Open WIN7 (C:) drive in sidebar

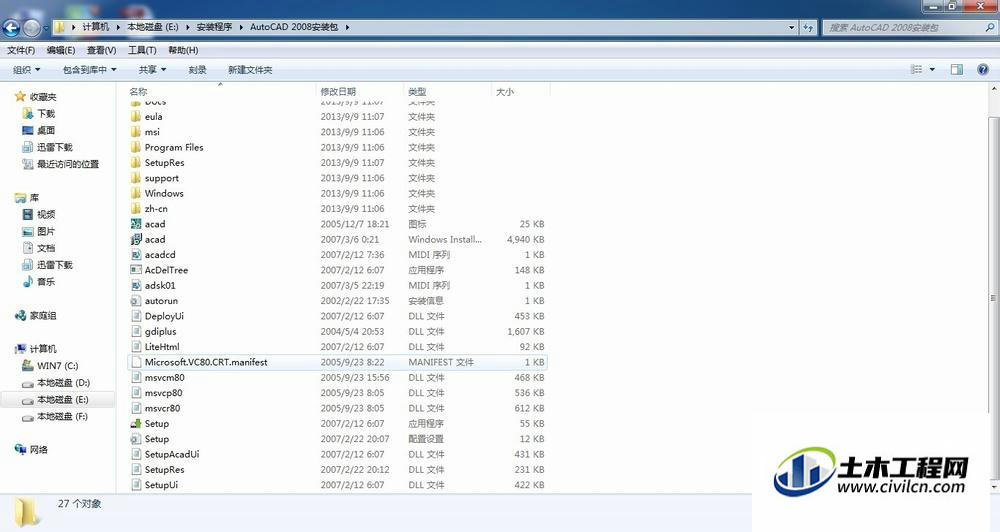(x=57, y=366)
